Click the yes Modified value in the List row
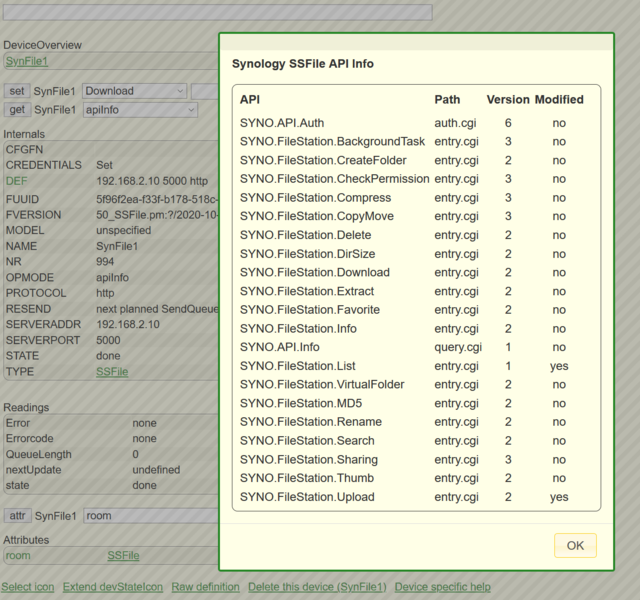640x600 pixels. [x=559, y=366]
